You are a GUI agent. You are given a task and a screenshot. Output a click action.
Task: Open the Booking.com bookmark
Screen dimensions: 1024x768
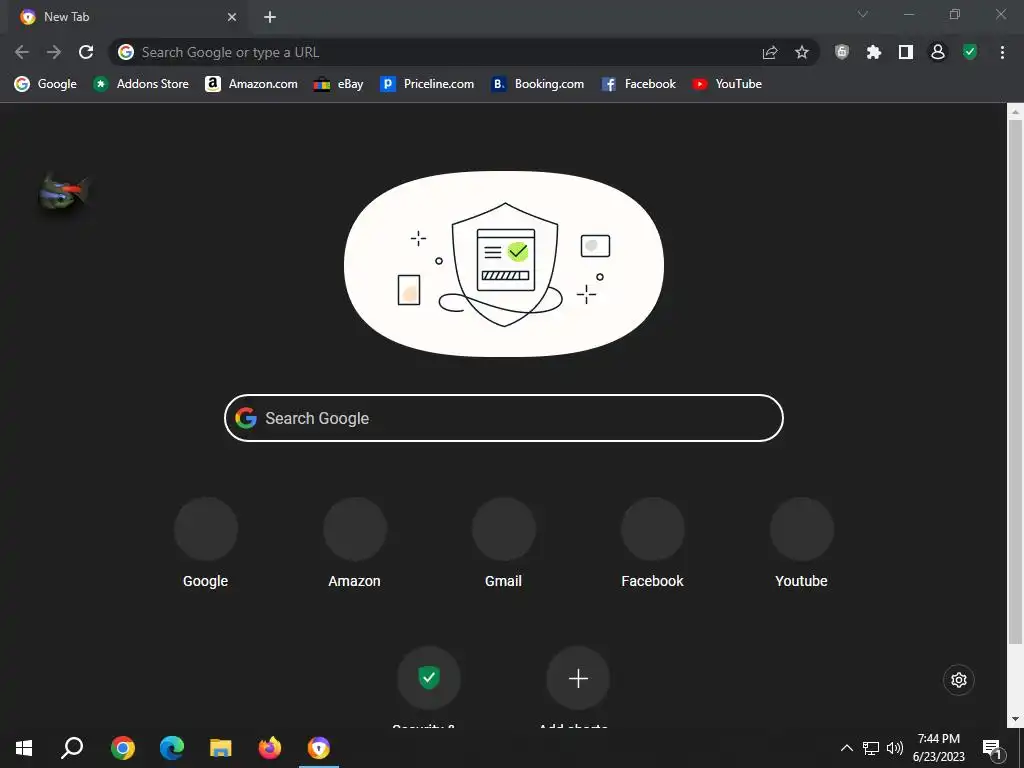(x=537, y=84)
